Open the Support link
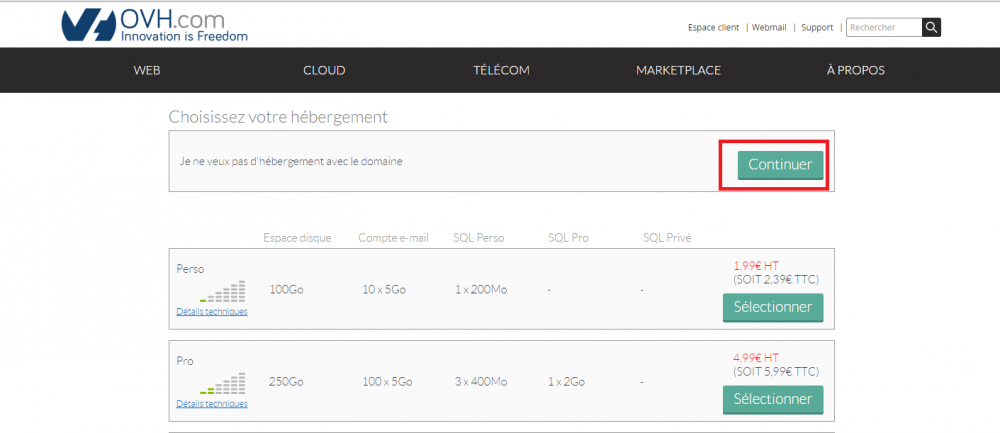The height and width of the screenshot is (433, 1000). (817, 27)
